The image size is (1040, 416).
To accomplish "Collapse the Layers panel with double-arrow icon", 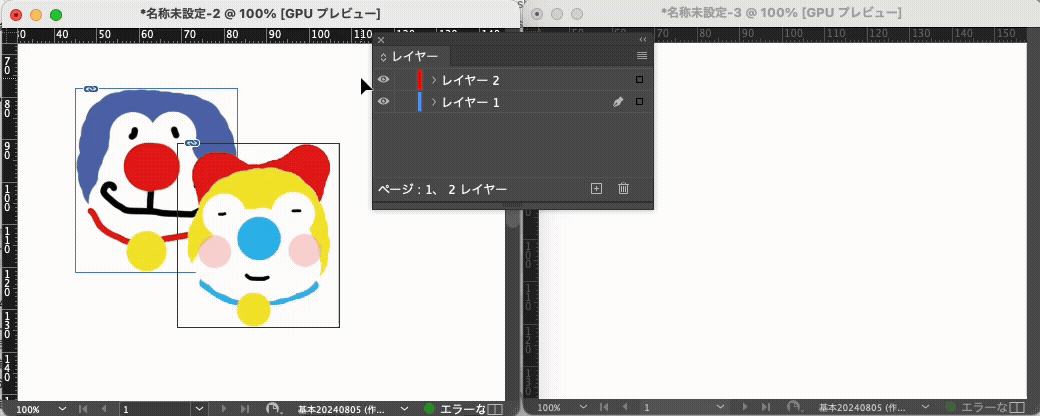I will pyautogui.click(x=643, y=38).
